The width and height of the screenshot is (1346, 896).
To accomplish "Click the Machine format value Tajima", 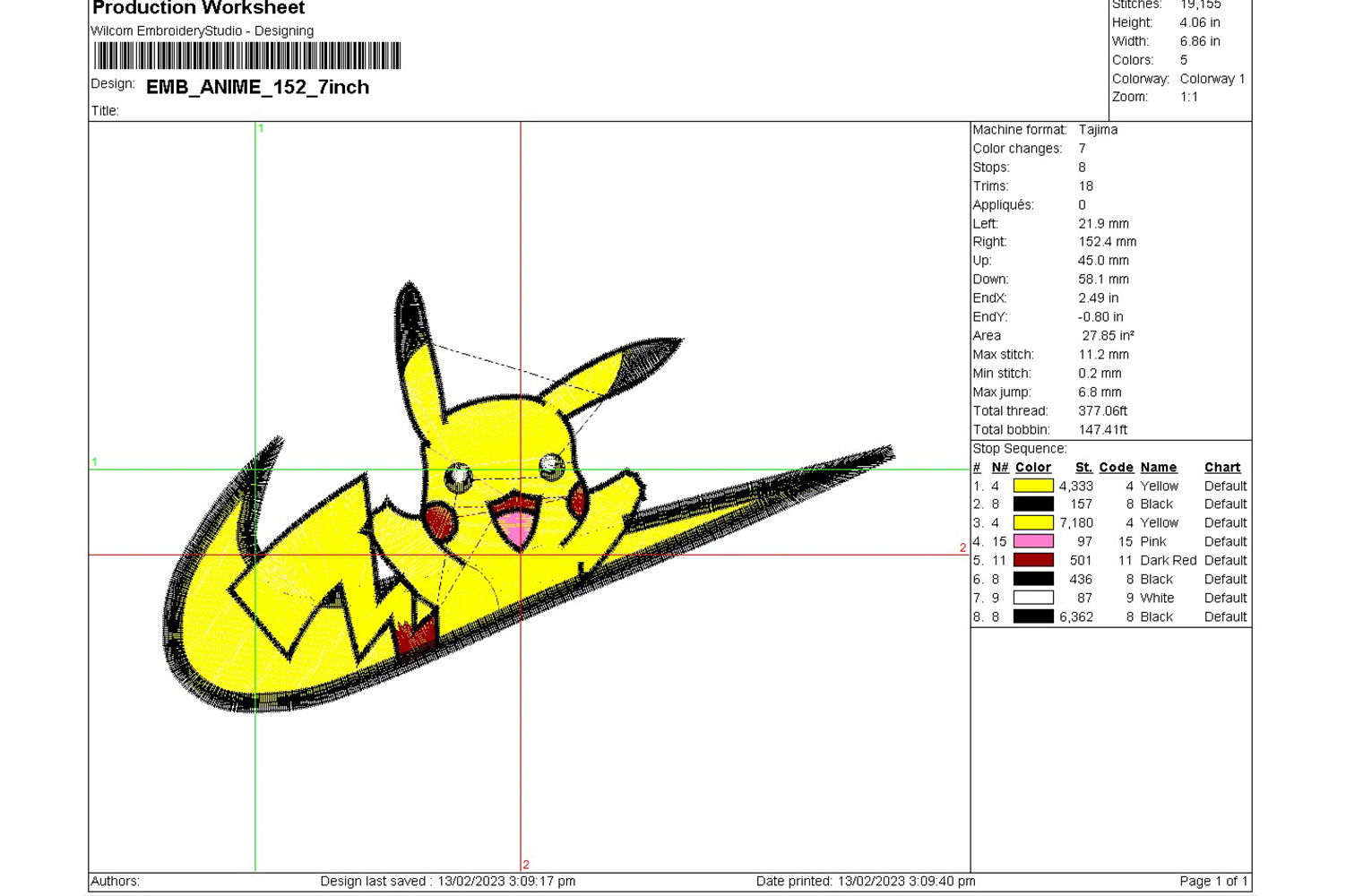I will pos(1098,130).
